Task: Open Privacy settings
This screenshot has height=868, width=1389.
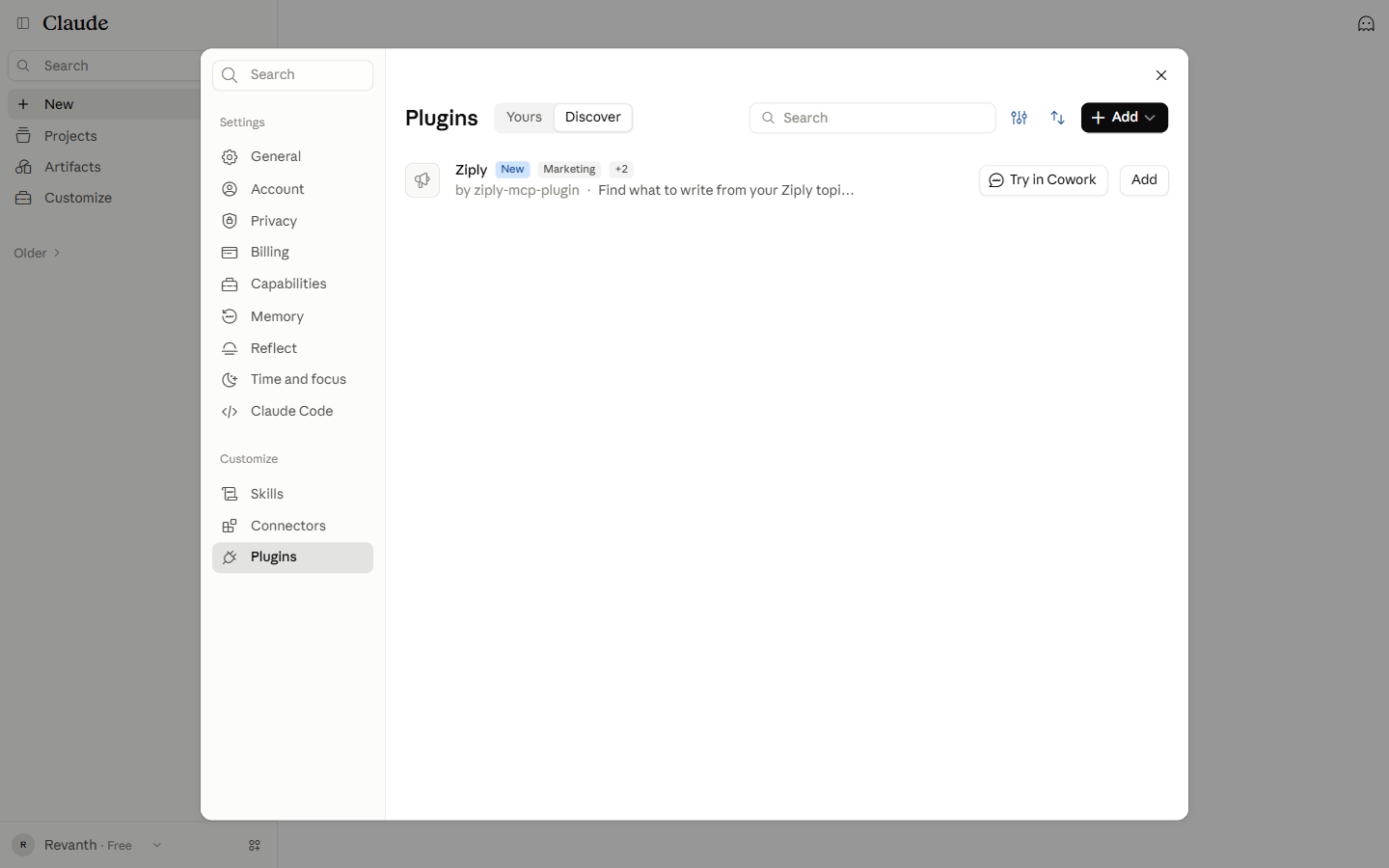Action: coord(292,221)
